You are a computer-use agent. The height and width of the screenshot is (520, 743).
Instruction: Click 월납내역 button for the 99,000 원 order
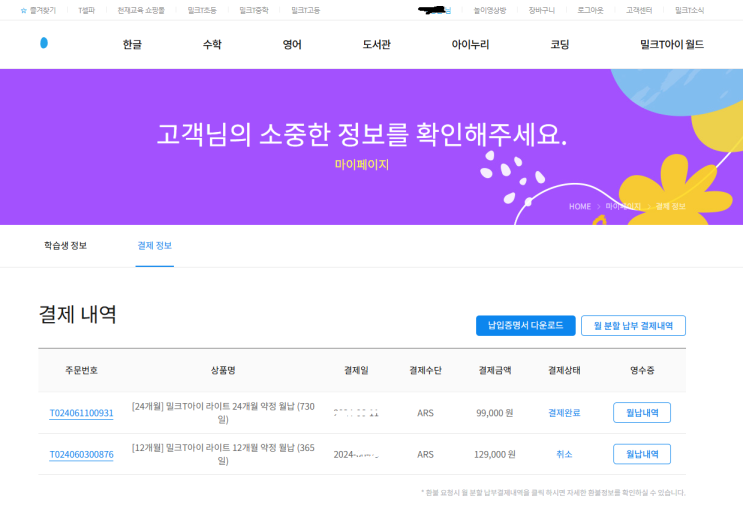[642, 412]
